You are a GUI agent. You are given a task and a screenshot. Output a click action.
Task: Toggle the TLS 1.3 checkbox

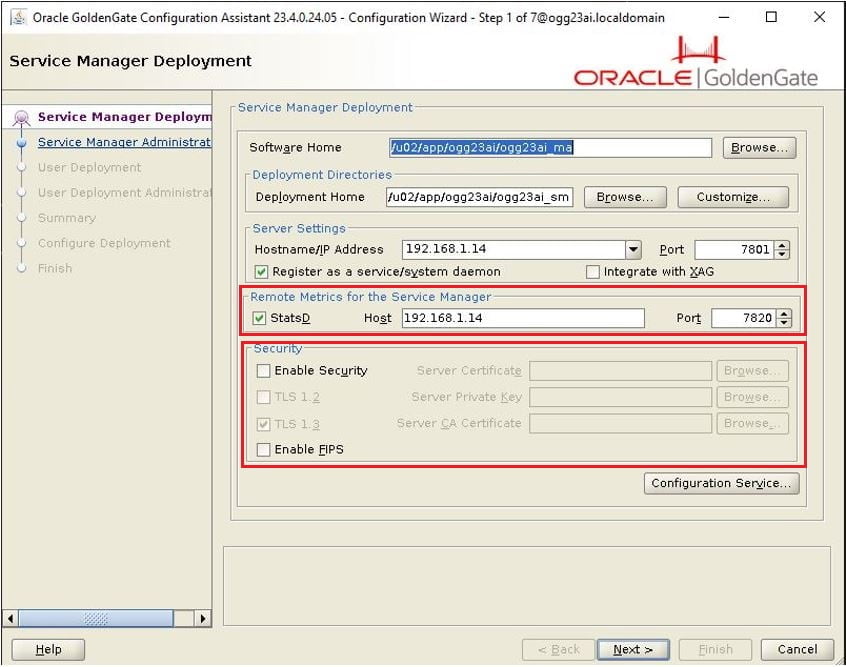(x=263, y=424)
